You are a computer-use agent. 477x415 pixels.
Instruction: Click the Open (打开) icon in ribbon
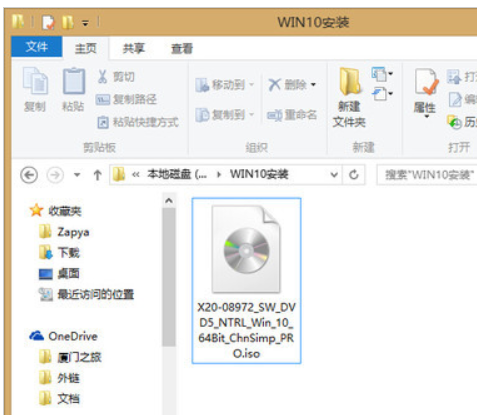pos(454,77)
